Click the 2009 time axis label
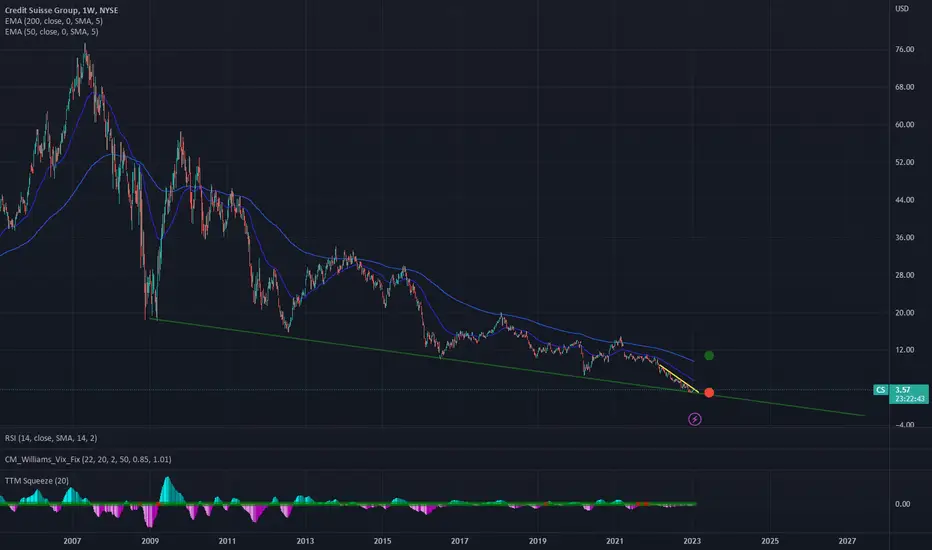The height and width of the screenshot is (550, 932). click(150, 541)
